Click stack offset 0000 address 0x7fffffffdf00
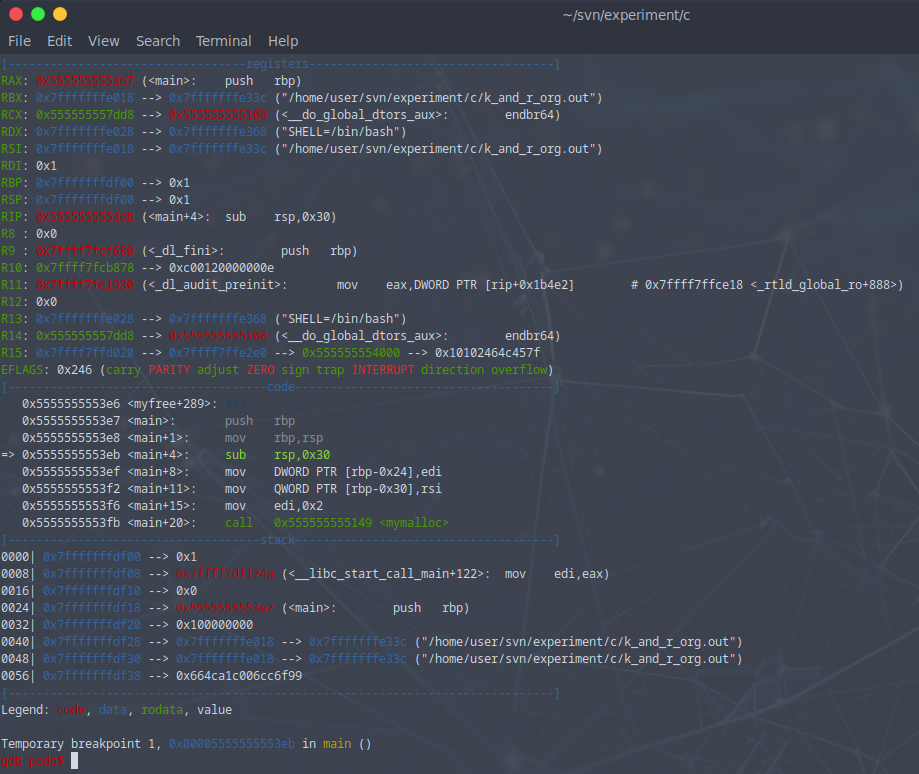Viewport: 919px width, 774px height. click(92, 557)
